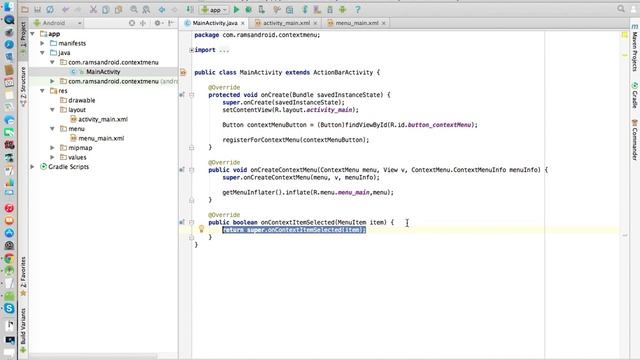The width and height of the screenshot is (640, 360).
Task: Open Project Structure toolbar icon
Action: [x=289, y=9]
